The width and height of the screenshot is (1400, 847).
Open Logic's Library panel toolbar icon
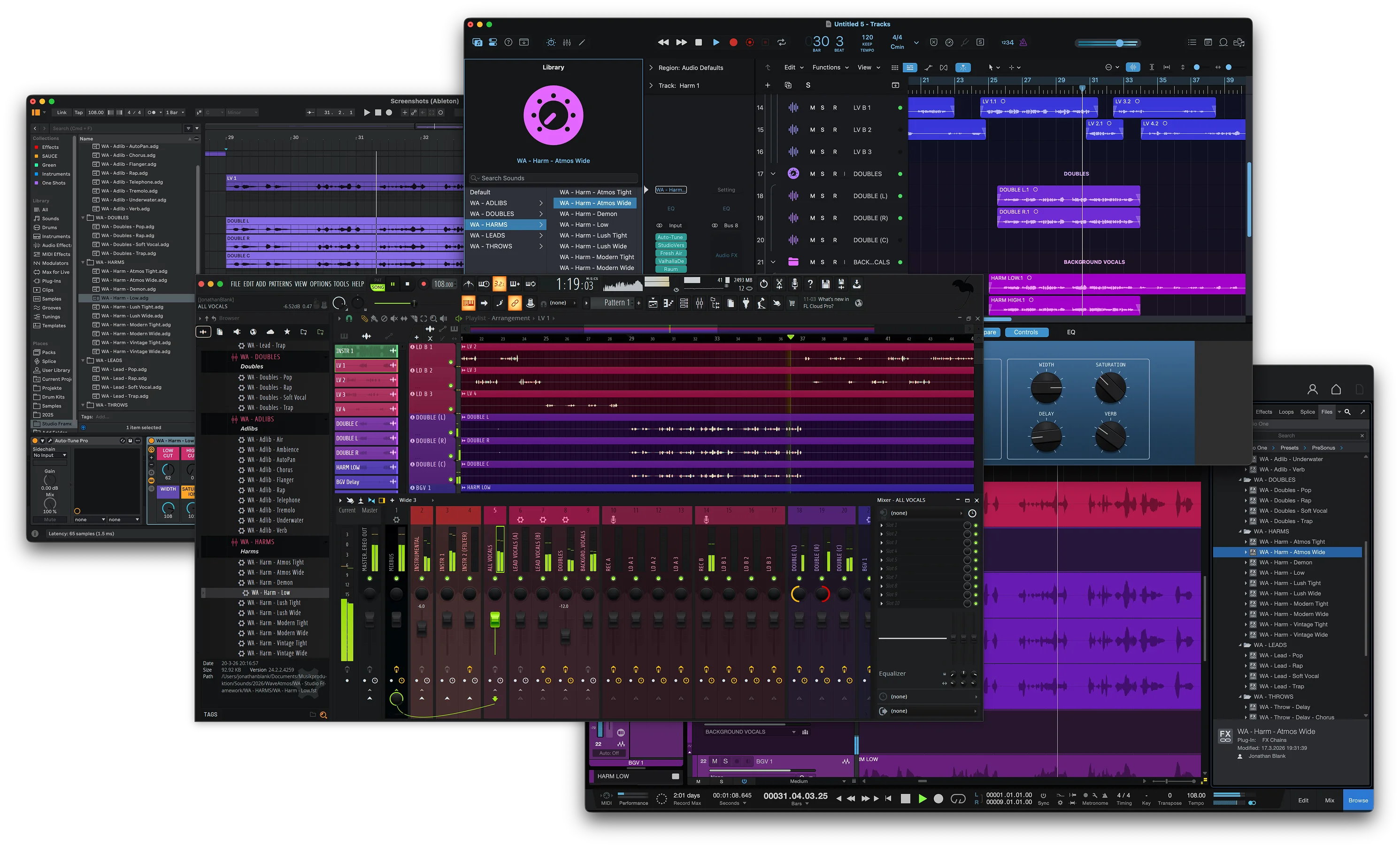coord(477,42)
